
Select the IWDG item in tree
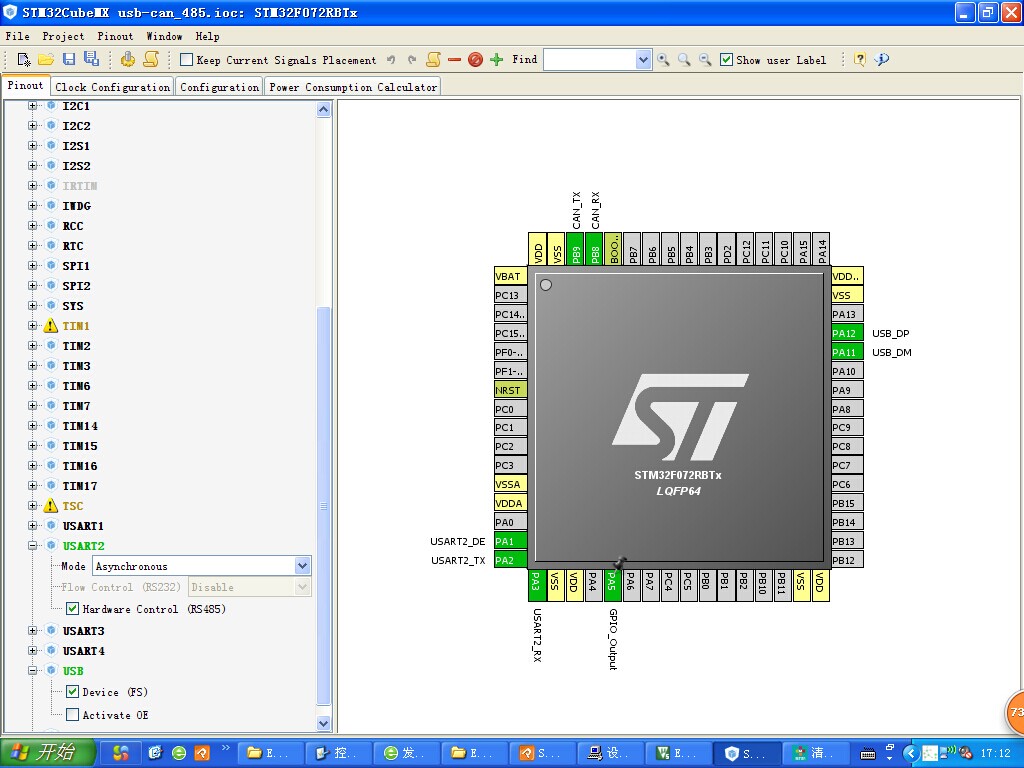(x=76, y=206)
